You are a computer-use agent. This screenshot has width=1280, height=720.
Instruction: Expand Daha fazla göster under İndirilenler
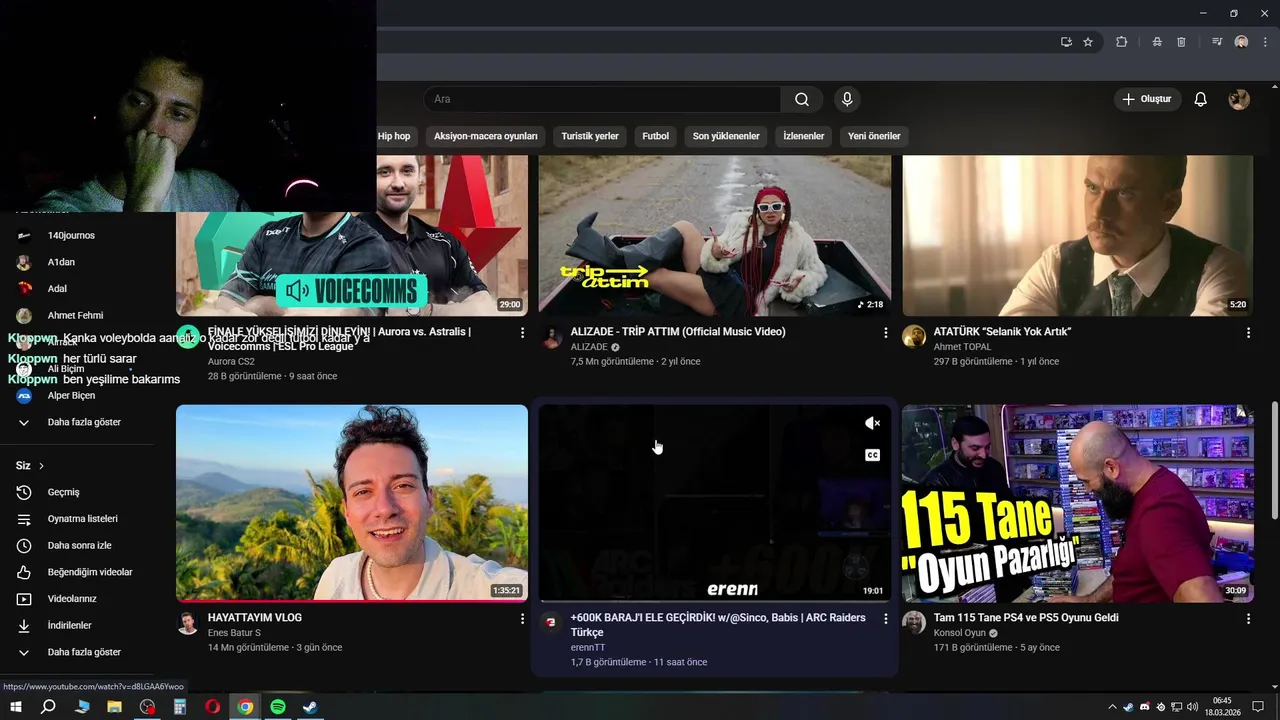[84, 652]
